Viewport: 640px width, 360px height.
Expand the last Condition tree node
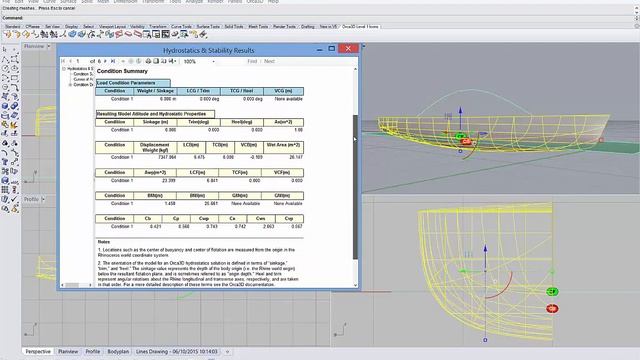click(x=71, y=85)
